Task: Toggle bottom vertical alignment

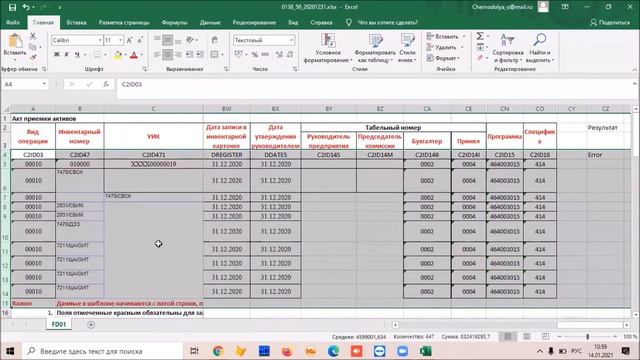Action: [178, 41]
